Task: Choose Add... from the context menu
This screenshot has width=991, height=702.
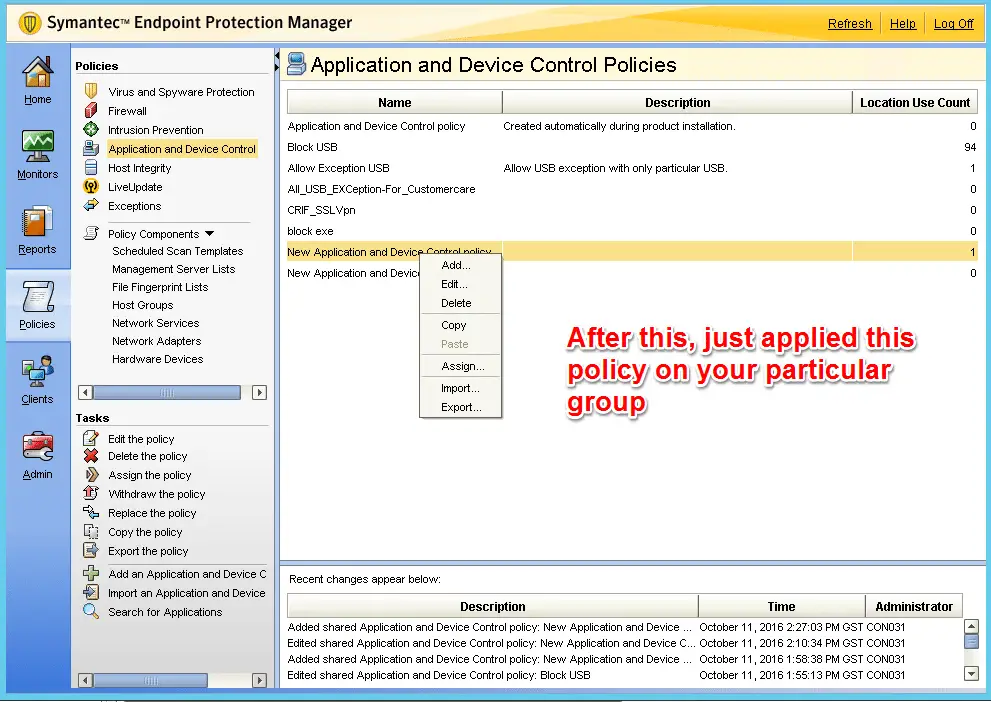Action: [x=460, y=265]
